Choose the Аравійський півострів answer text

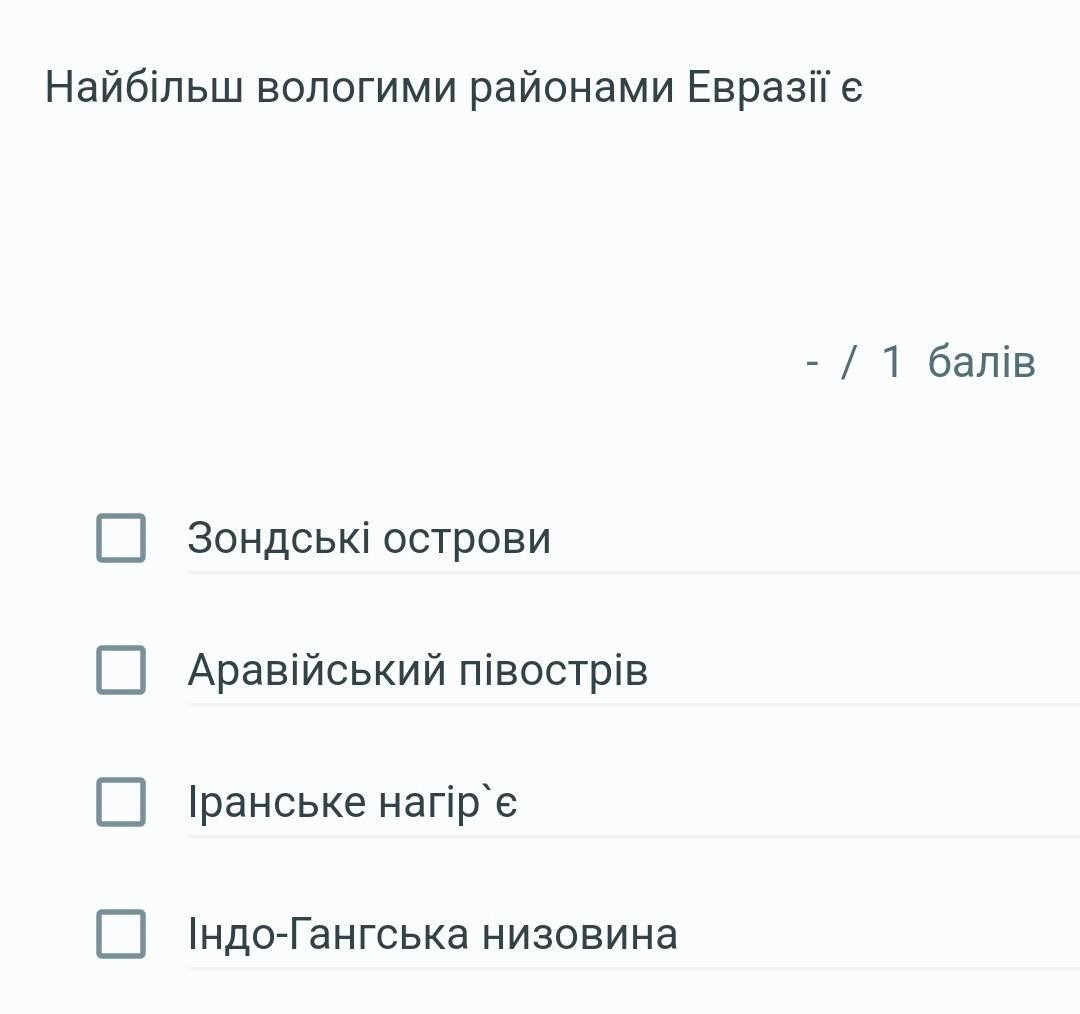coord(417,670)
